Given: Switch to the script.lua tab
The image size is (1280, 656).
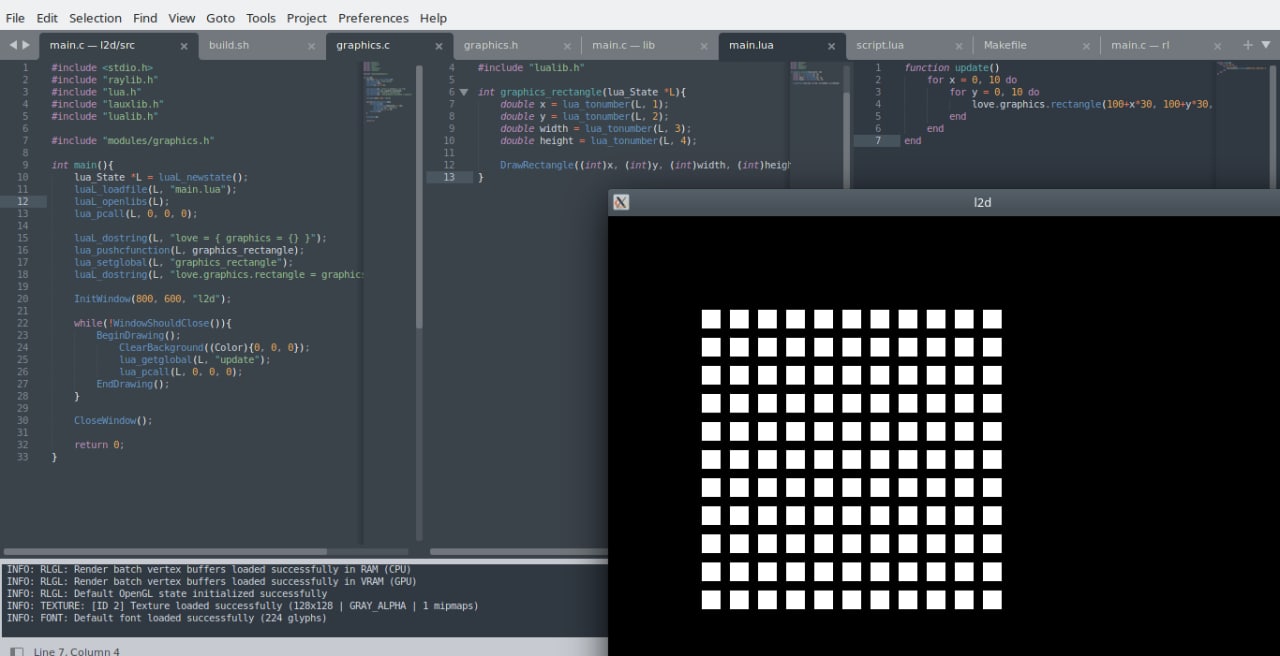Looking at the screenshot, I should click(879, 45).
